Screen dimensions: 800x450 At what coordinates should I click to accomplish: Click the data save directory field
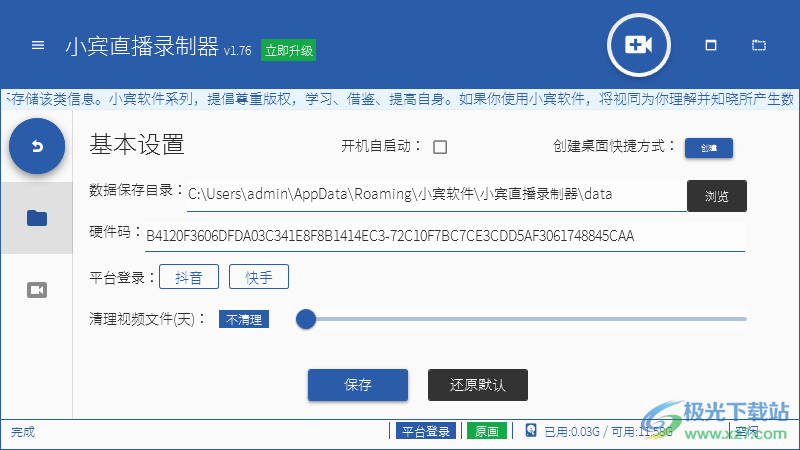coord(436,195)
